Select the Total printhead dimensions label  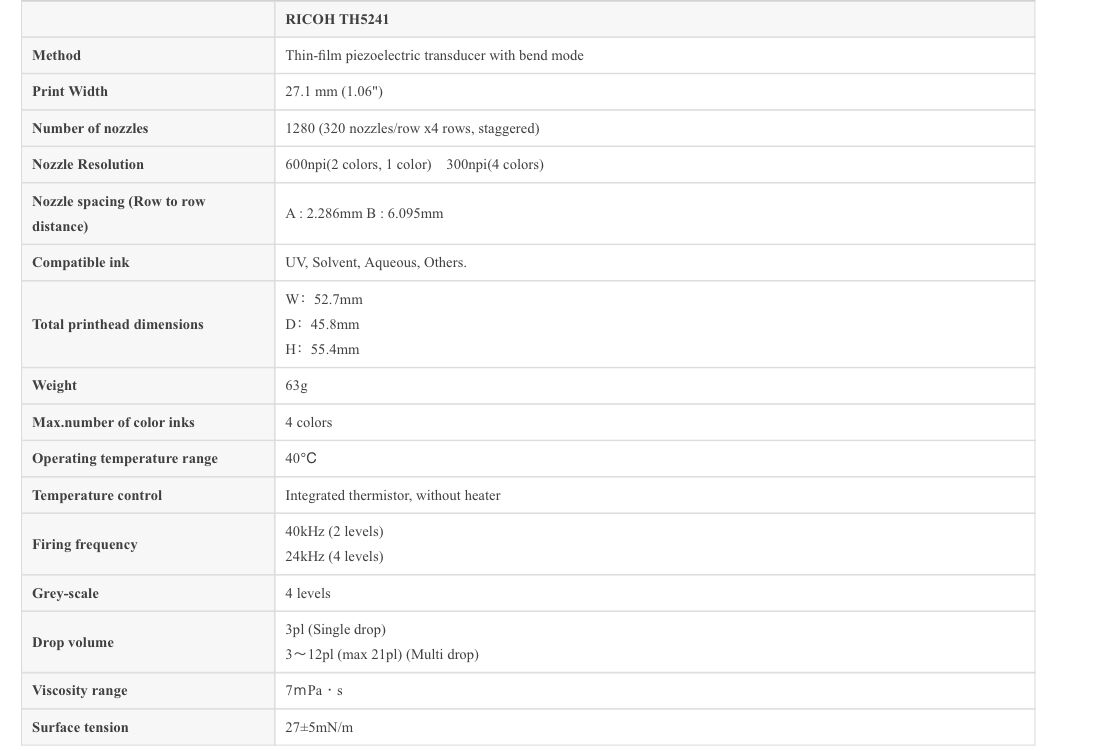(x=118, y=324)
